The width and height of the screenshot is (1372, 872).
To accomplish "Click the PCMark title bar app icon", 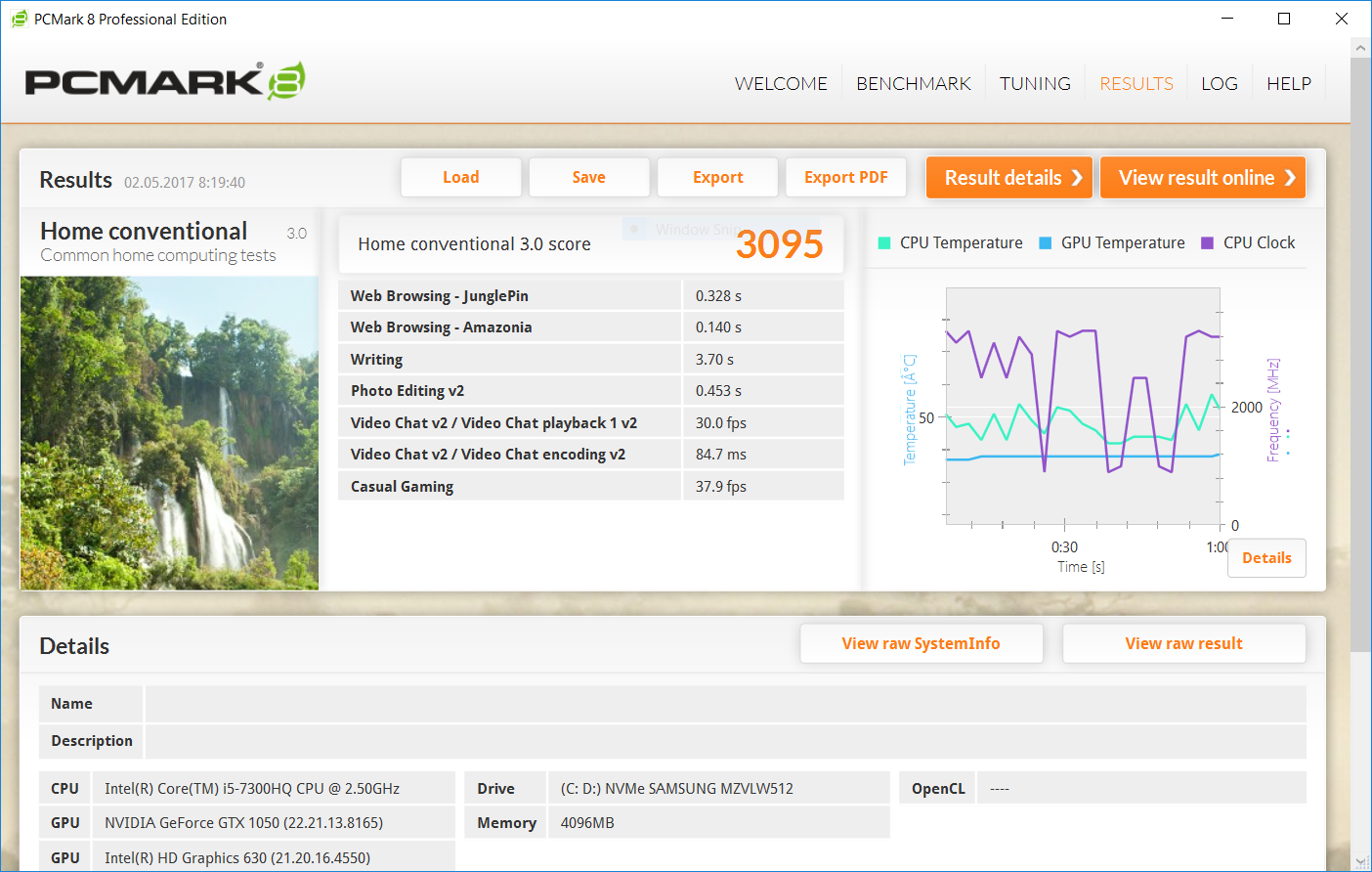I will click(x=20, y=19).
